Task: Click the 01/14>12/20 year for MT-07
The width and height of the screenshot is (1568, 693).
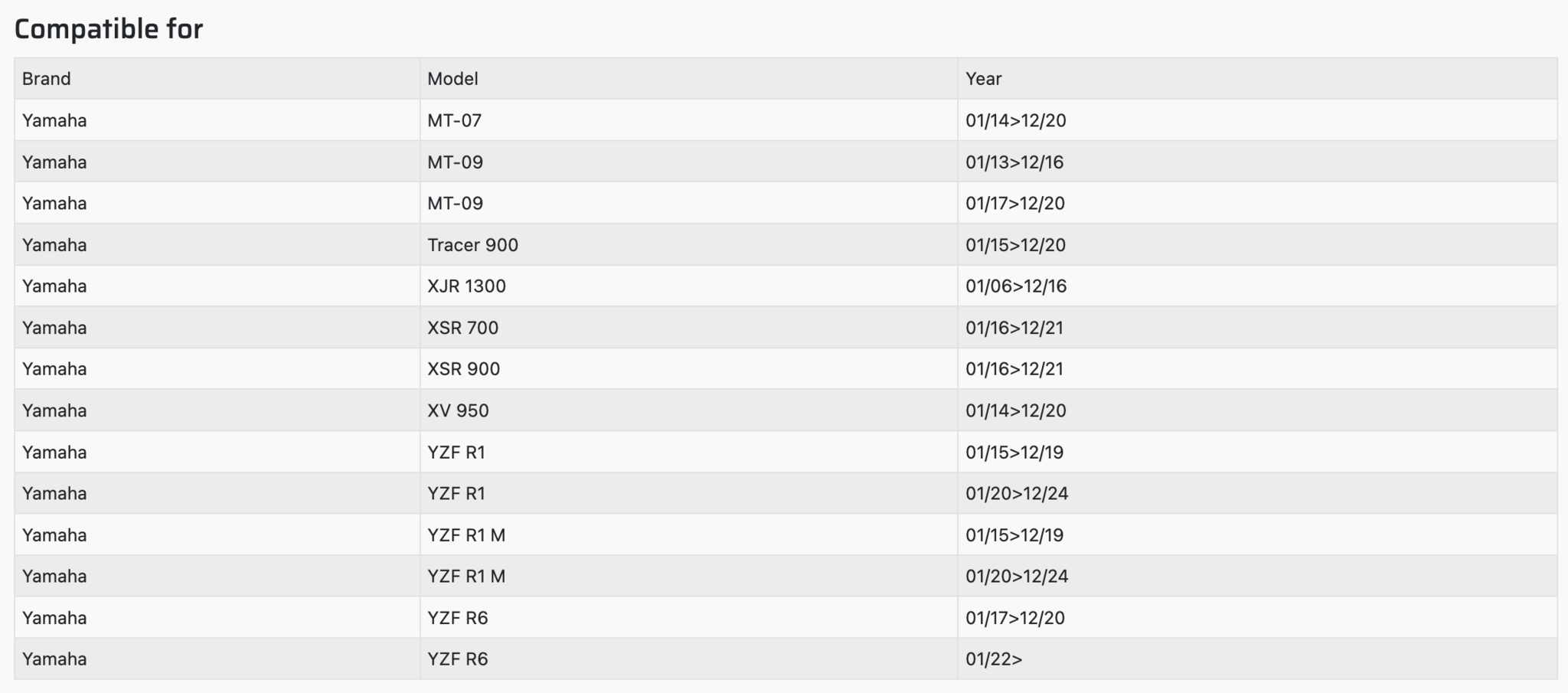Action: 1015,120
